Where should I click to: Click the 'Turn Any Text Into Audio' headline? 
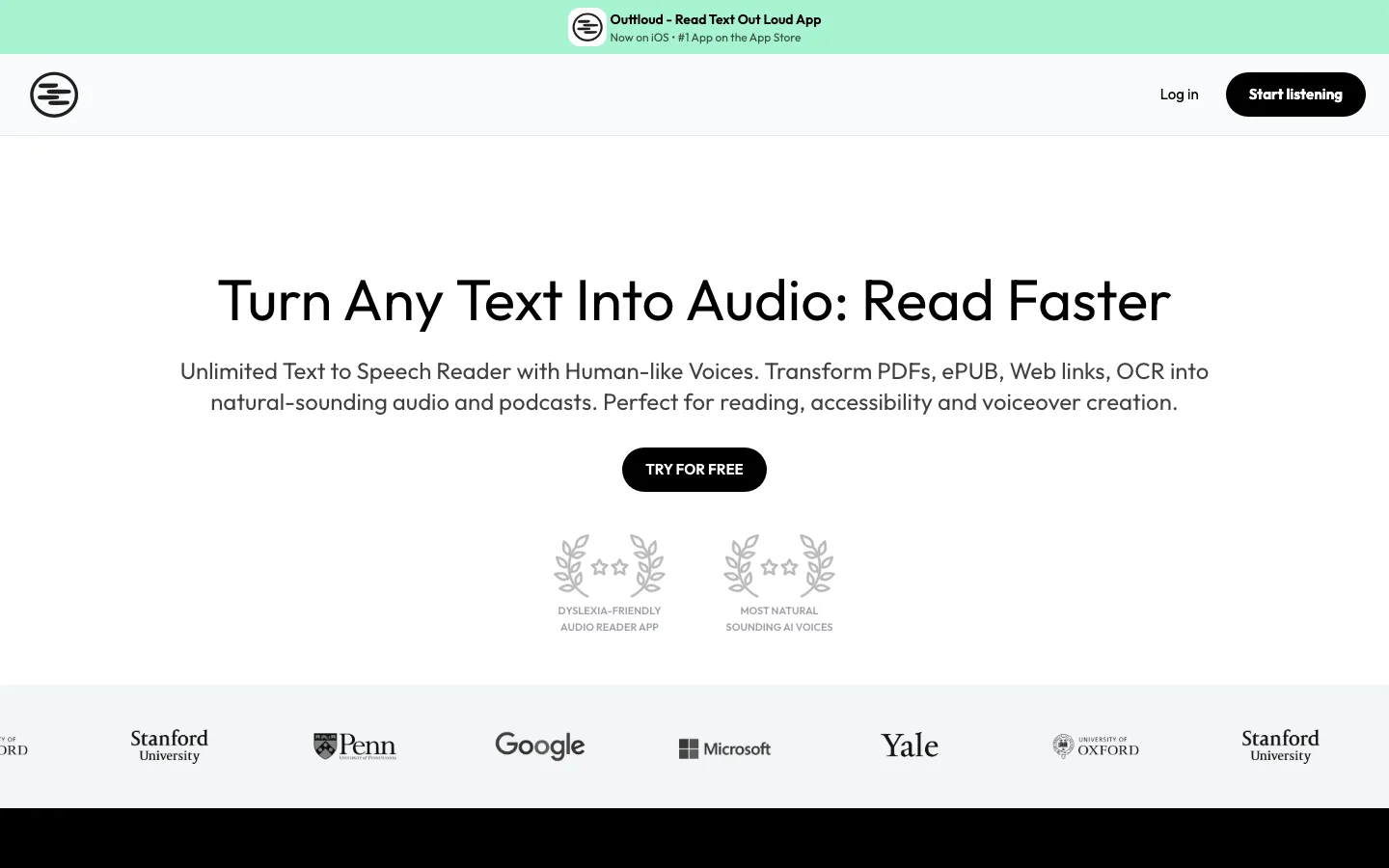pos(694,301)
